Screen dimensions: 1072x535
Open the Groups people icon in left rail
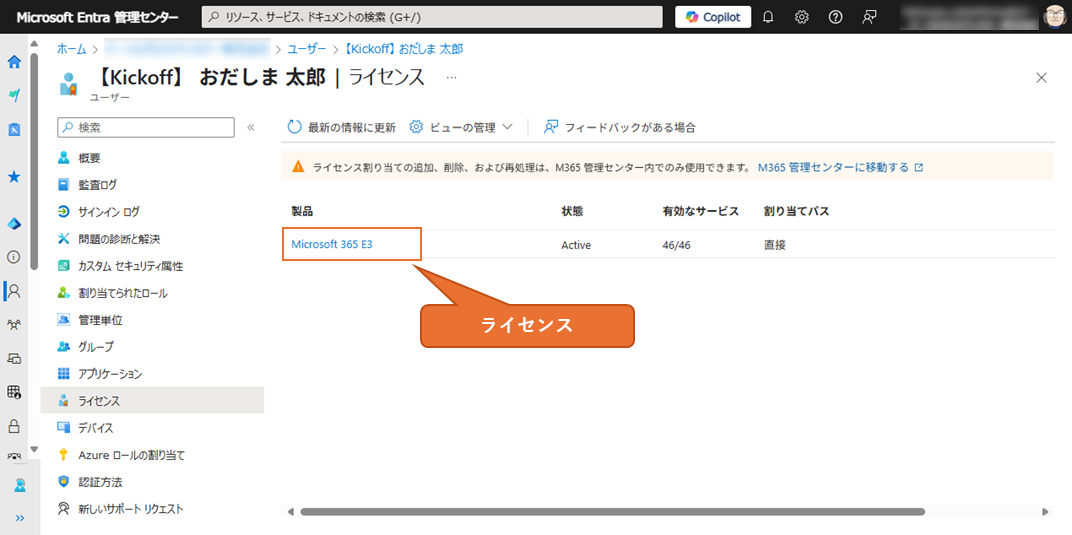(x=14, y=325)
